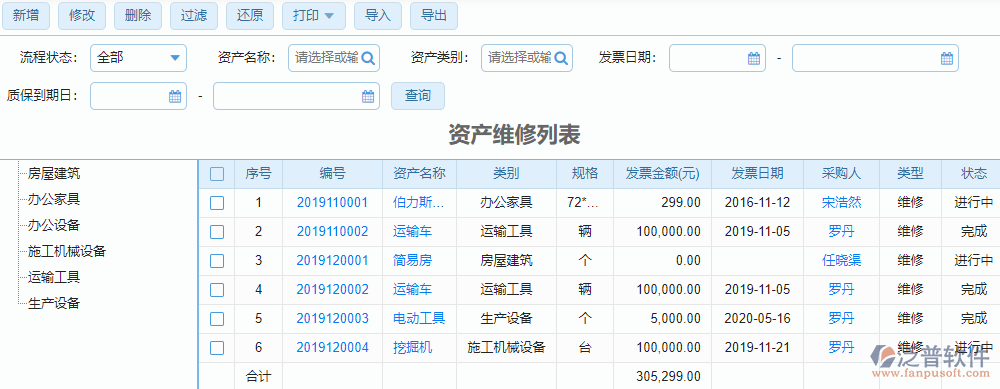
Task: Open purchaser link 任晓渠
Action: [x=841, y=260]
